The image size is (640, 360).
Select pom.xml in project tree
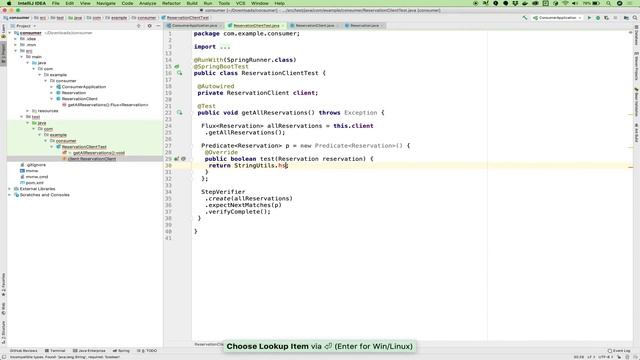tap(34, 183)
